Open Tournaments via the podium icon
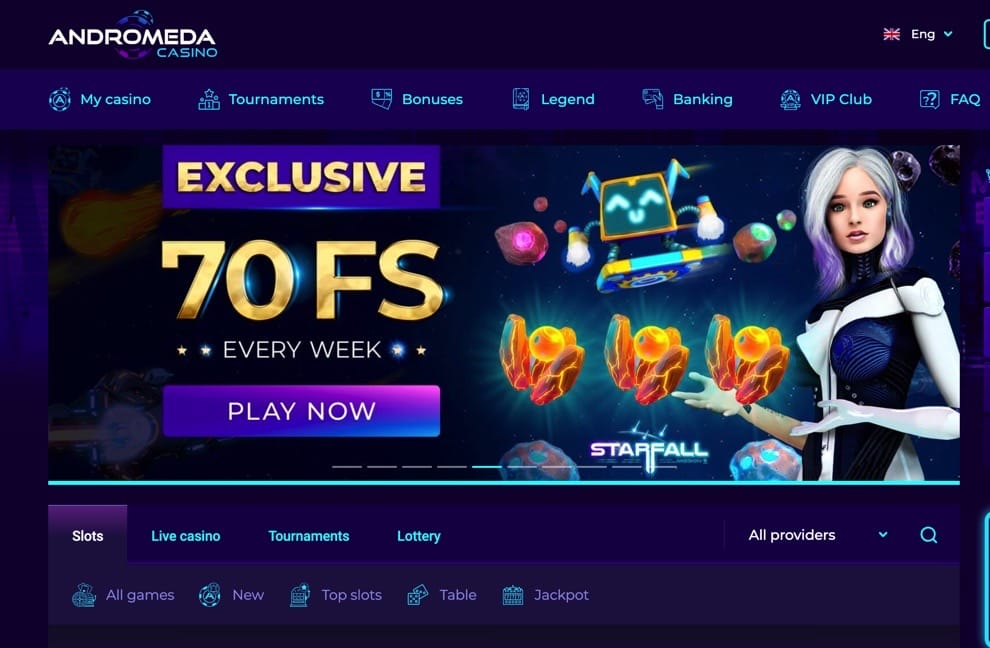Viewport: 990px width, 648px height. tap(209, 99)
